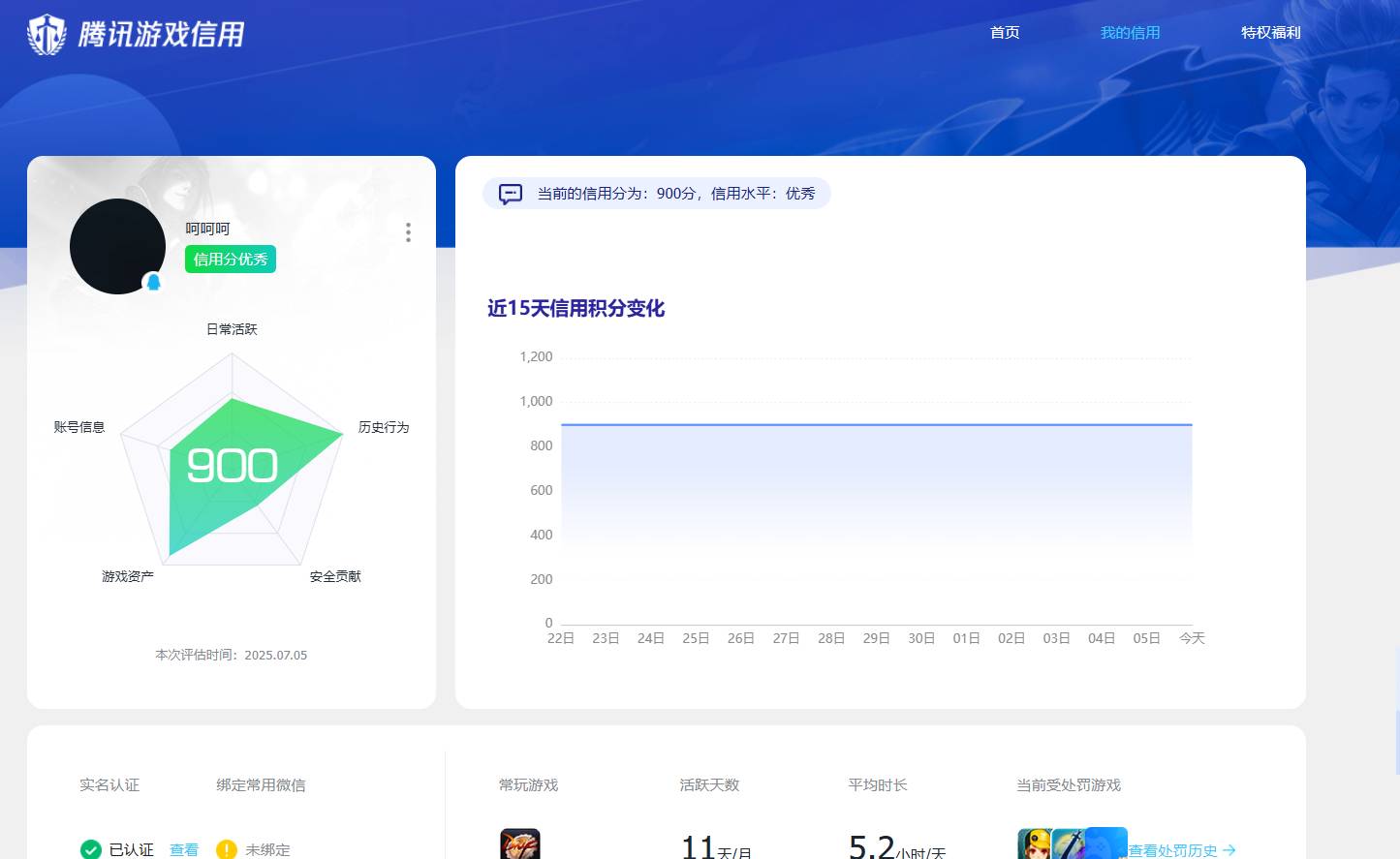Navigate to 首页 in the top menu
Image resolution: width=1400 pixels, height=859 pixels.
click(x=1005, y=32)
